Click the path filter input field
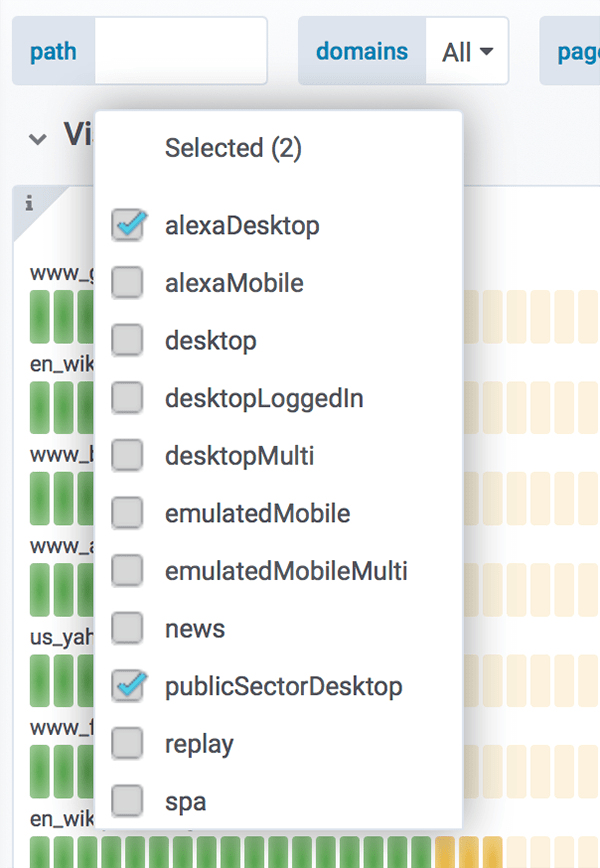The height and width of the screenshot is (868, 600). point(181,51)
